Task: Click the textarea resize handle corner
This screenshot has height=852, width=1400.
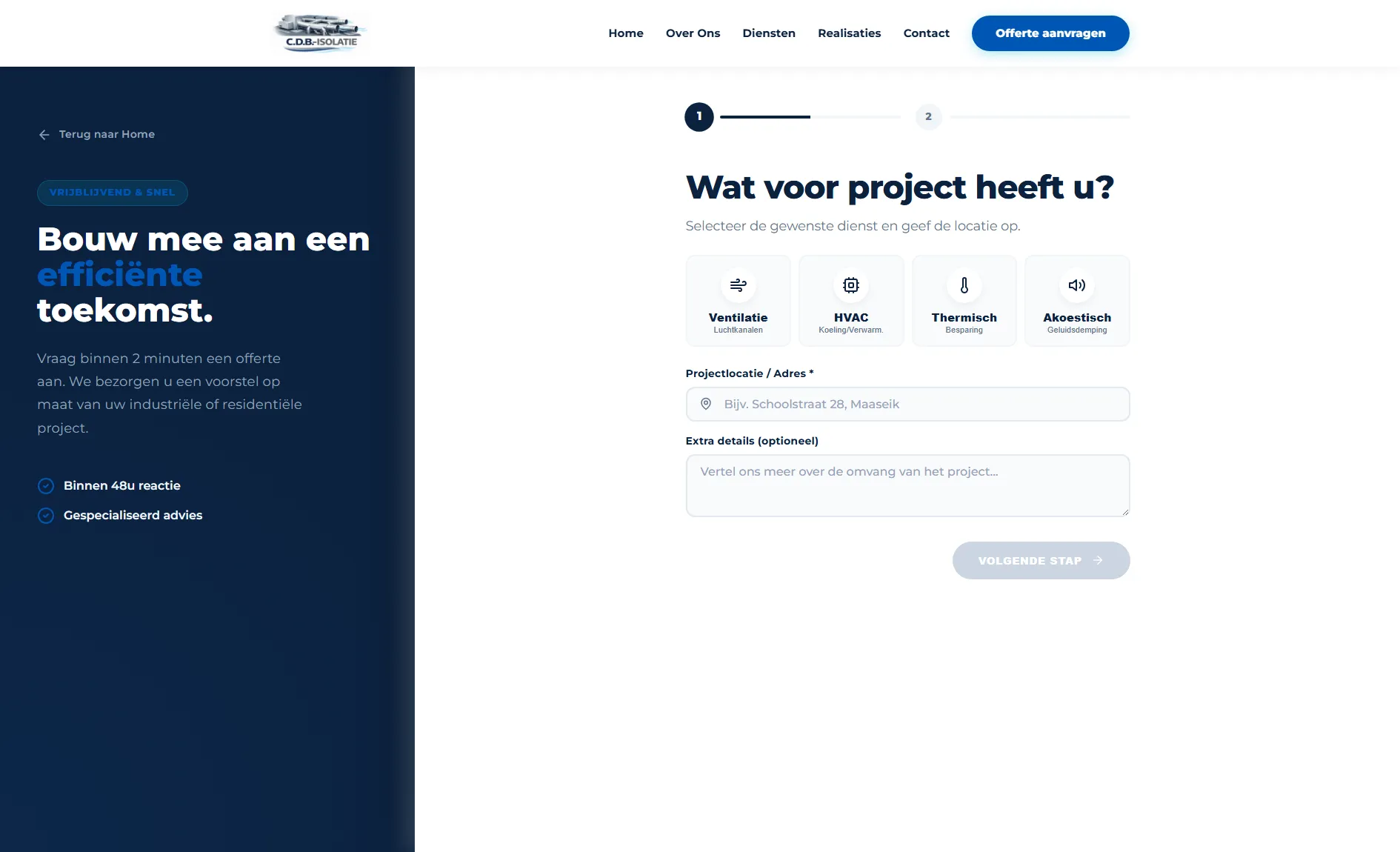Action: (x=1124, y=511)
